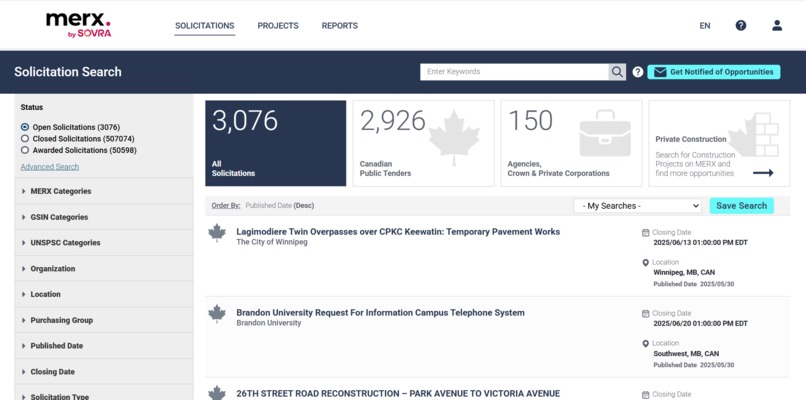Switch language via EN selector
806x400 pixels.
(x=705, y=26)
